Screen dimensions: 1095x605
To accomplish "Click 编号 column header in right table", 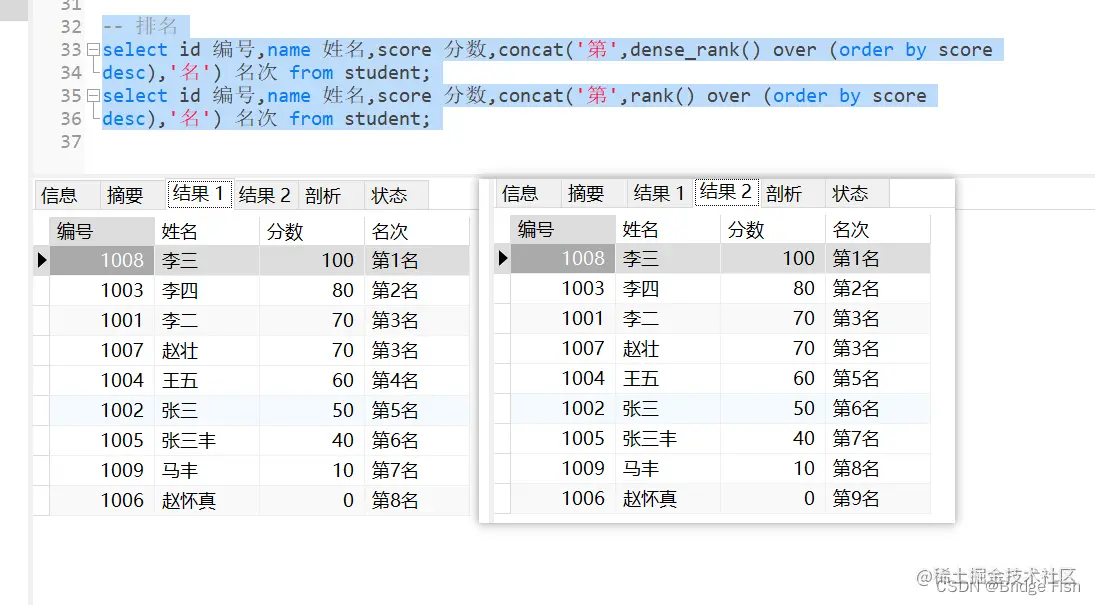I will (x=563, y=229).
